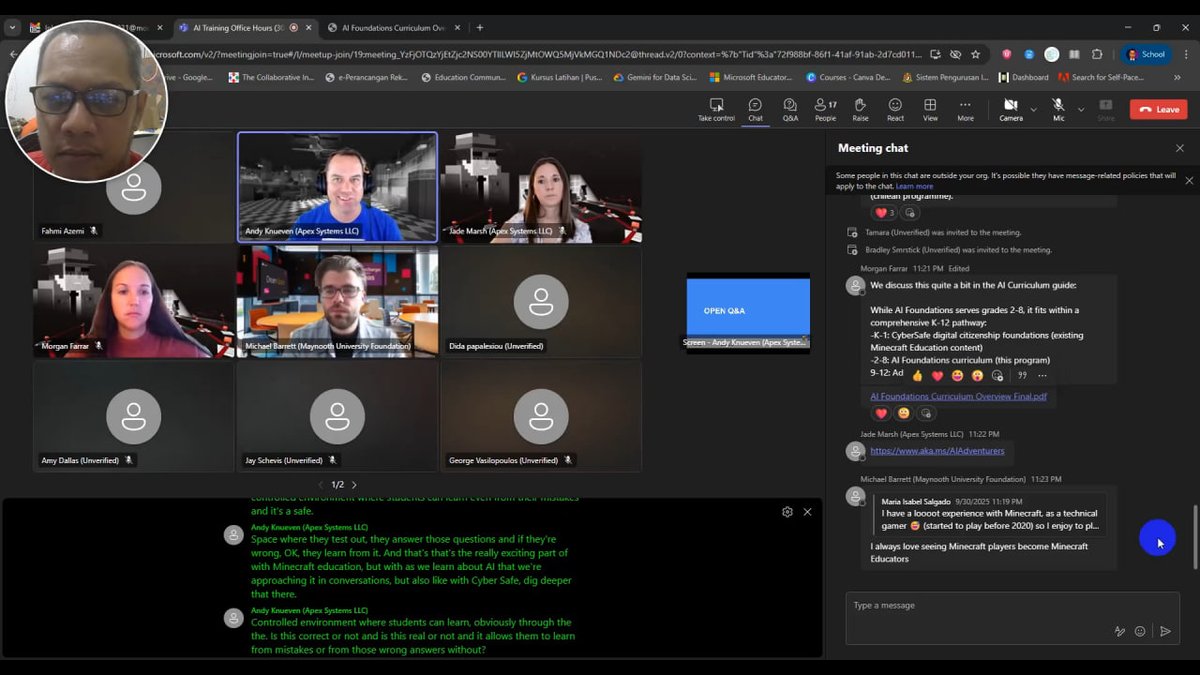The height and width of the screenshot is (675, 1200).
Task: Open AI Foundations Curriculum Overview Final.pdf link
Action: [958, 396]
